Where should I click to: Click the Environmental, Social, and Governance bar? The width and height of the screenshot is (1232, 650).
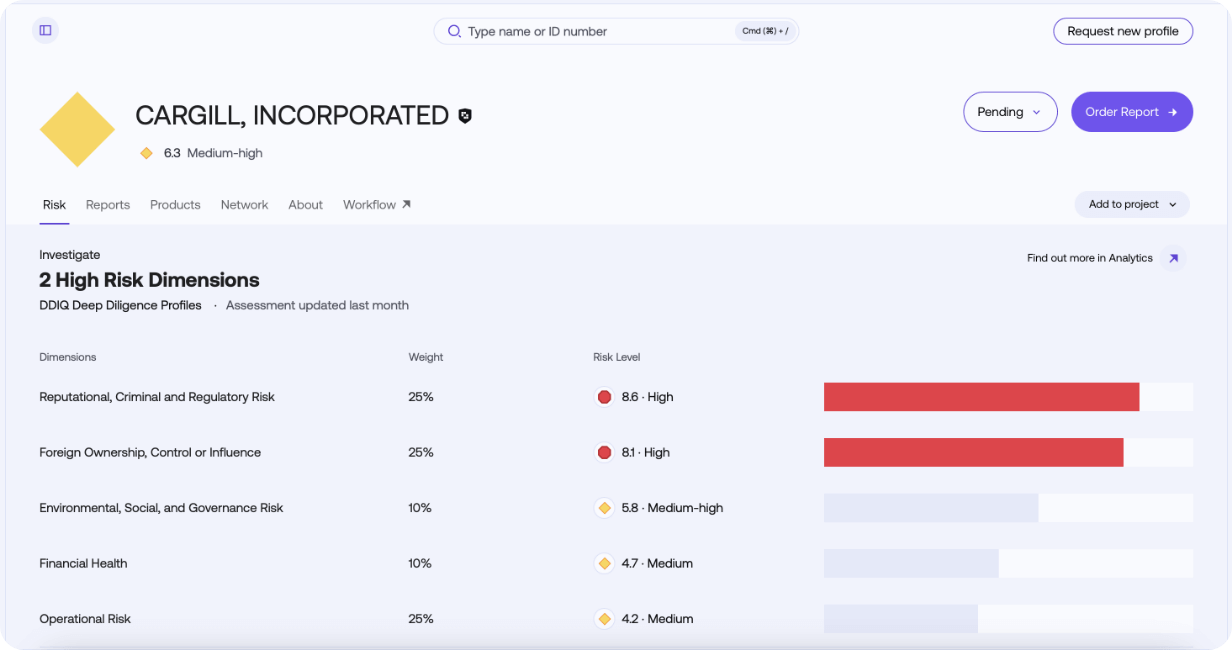click(x=931, y=508)
